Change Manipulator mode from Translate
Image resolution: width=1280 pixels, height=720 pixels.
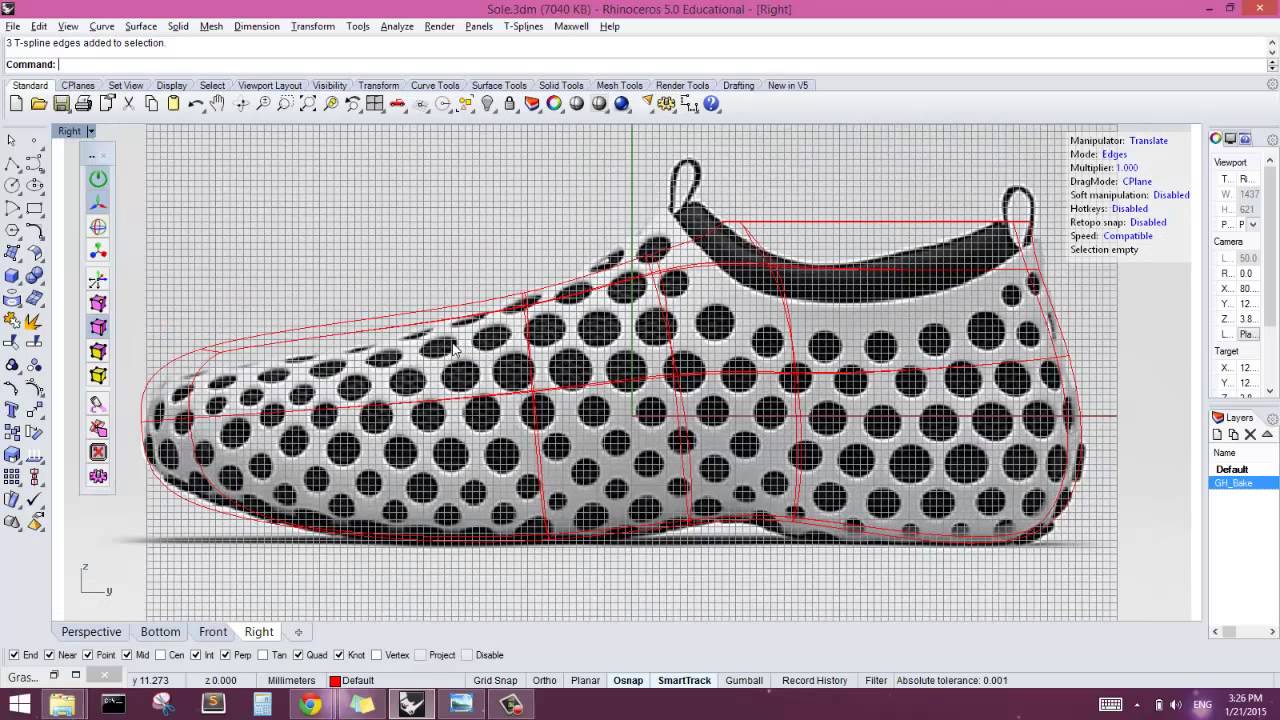click(x=1148, y=141)
